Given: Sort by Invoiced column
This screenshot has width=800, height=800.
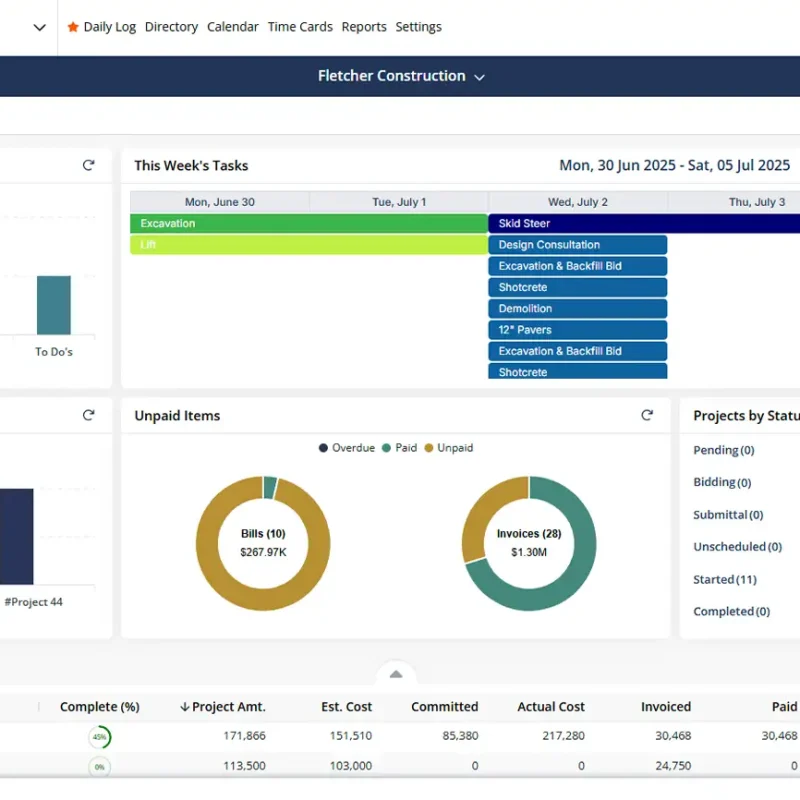Looking at the screenshot, I should pos(666,707).
